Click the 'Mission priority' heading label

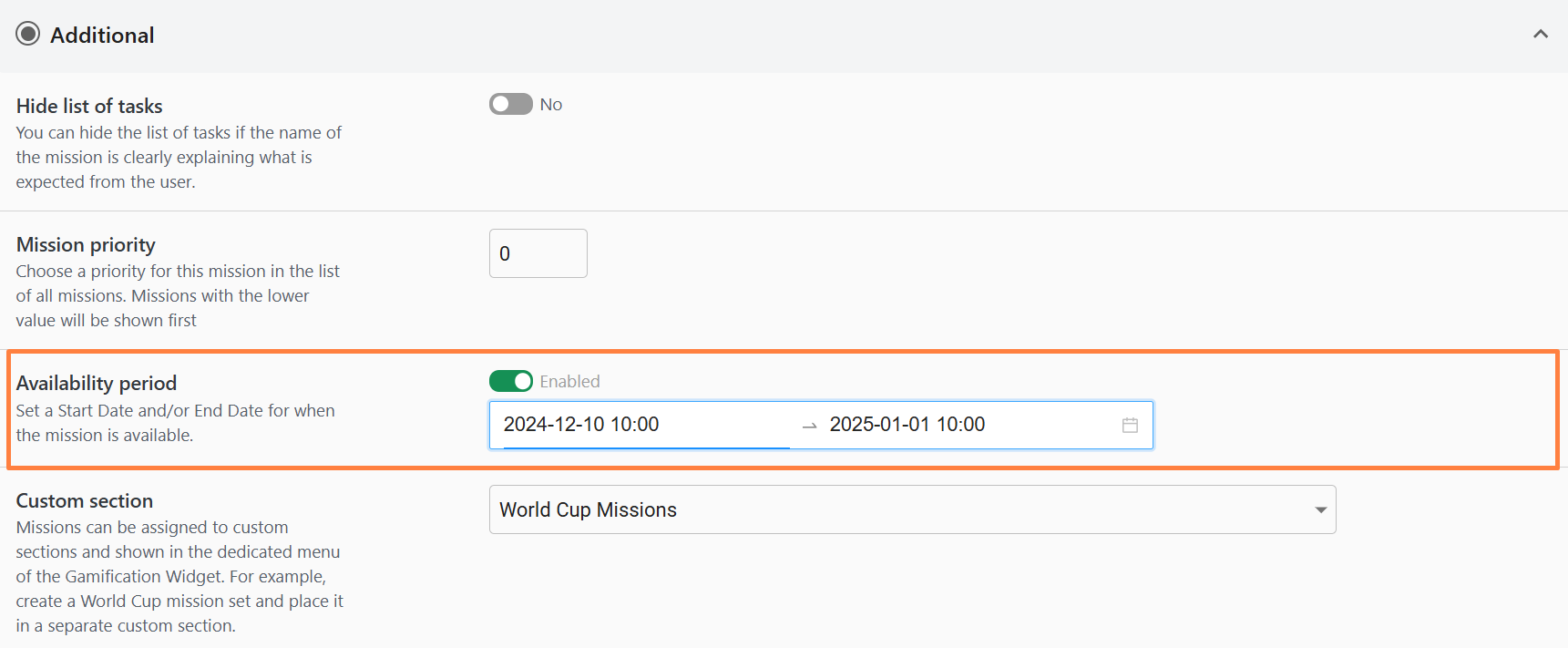(86, 244)
